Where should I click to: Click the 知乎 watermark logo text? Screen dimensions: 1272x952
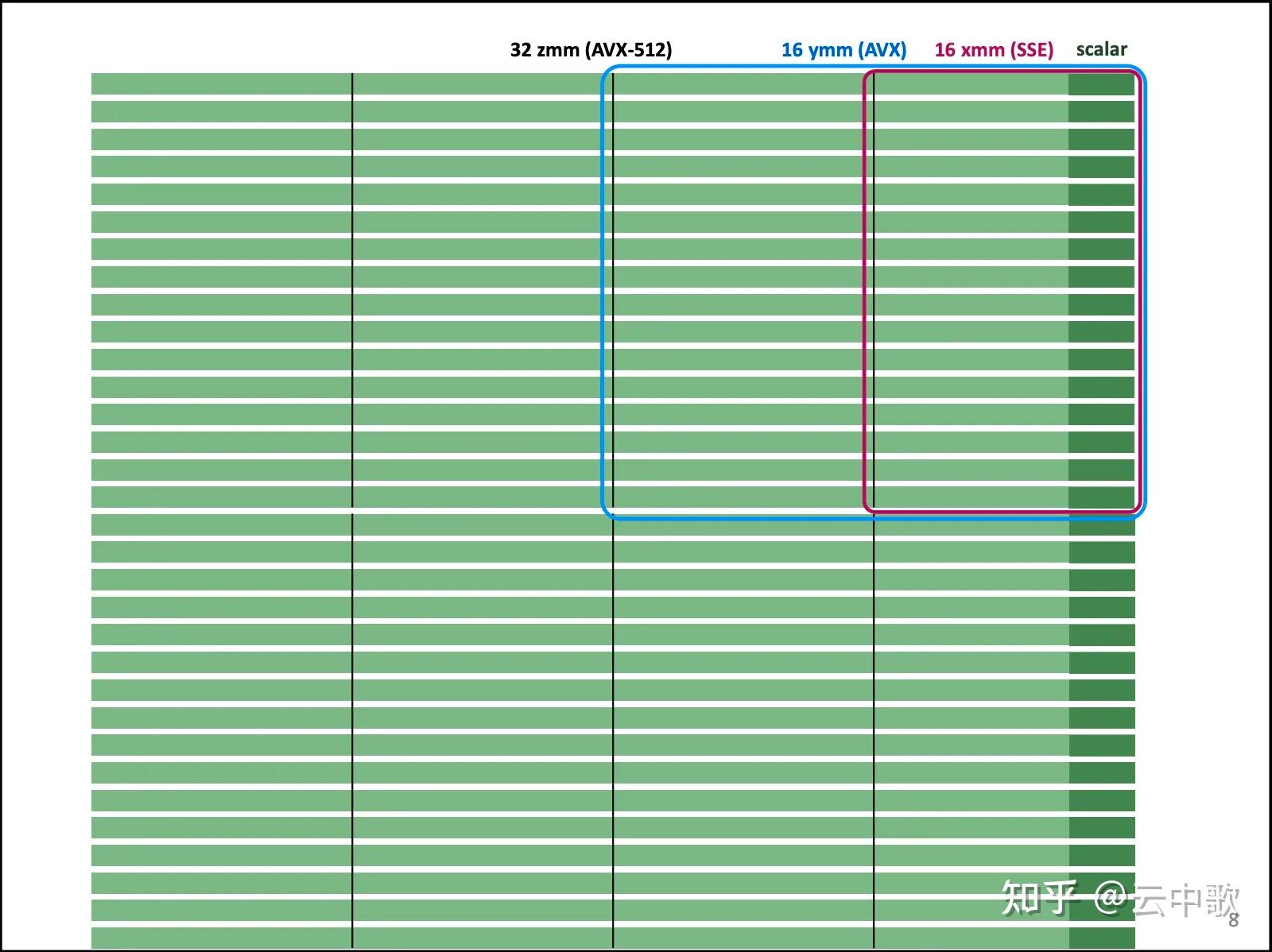point(1039,898)
